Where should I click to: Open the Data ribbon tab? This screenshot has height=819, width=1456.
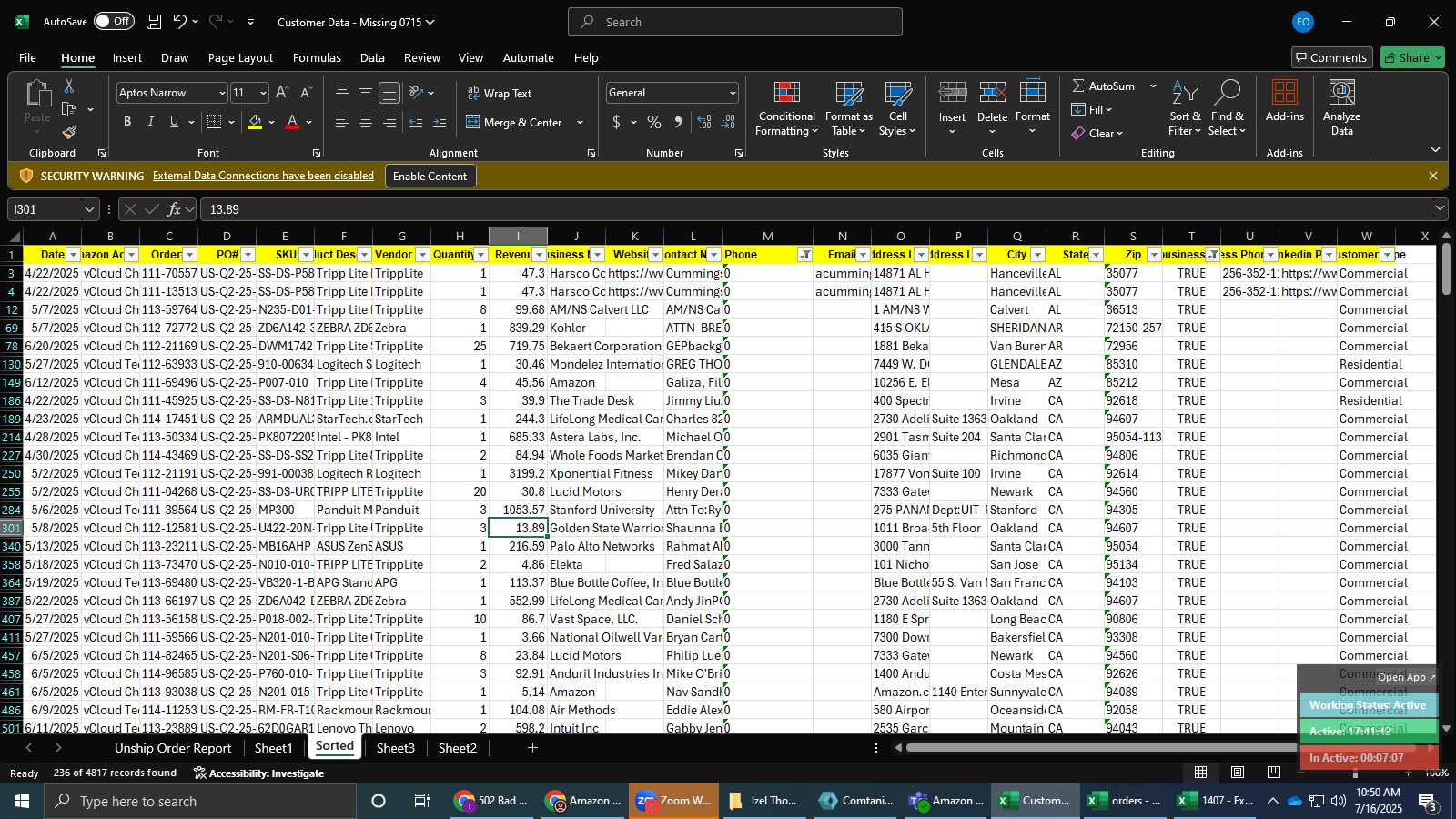pos(372,57)
